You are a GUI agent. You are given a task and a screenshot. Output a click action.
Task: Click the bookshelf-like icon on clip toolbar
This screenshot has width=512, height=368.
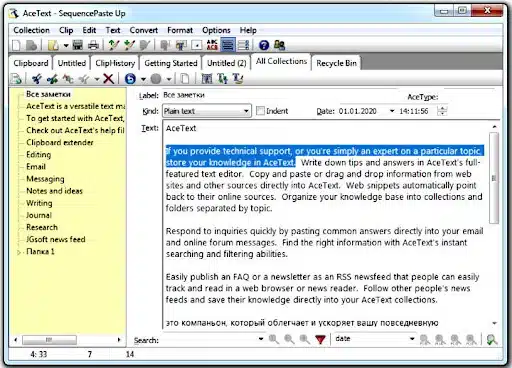[x=207, y=79]
